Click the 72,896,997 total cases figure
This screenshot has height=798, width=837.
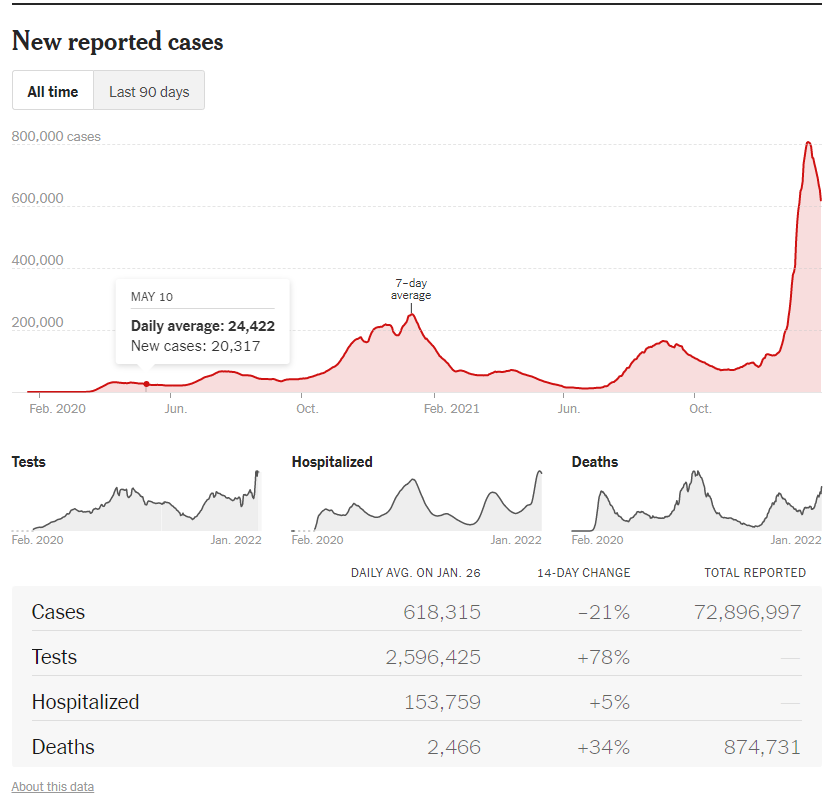tap(747, 612)
